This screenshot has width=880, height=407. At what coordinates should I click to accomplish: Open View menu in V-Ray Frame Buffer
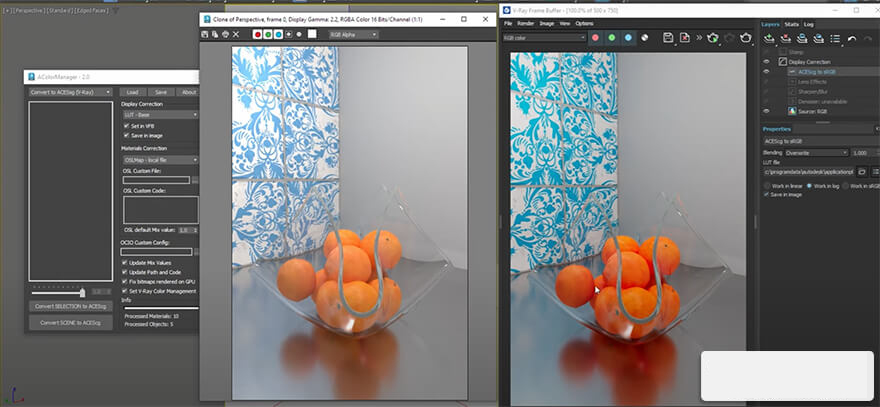click(565, 24)
